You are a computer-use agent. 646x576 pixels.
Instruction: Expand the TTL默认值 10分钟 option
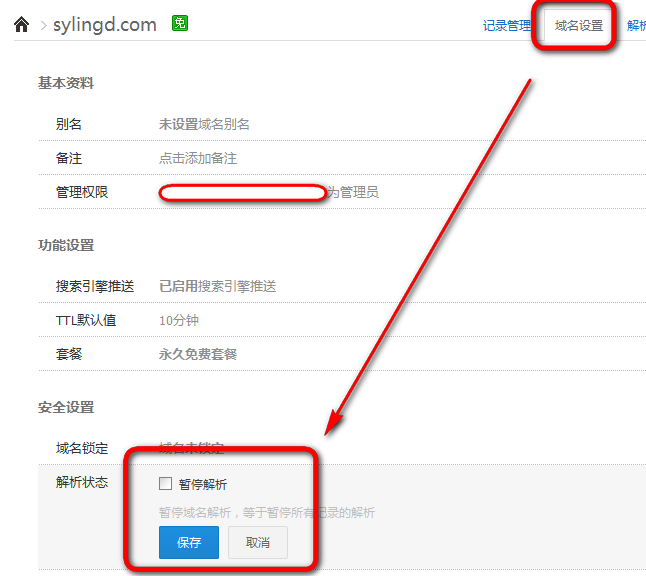pos(179,320)
